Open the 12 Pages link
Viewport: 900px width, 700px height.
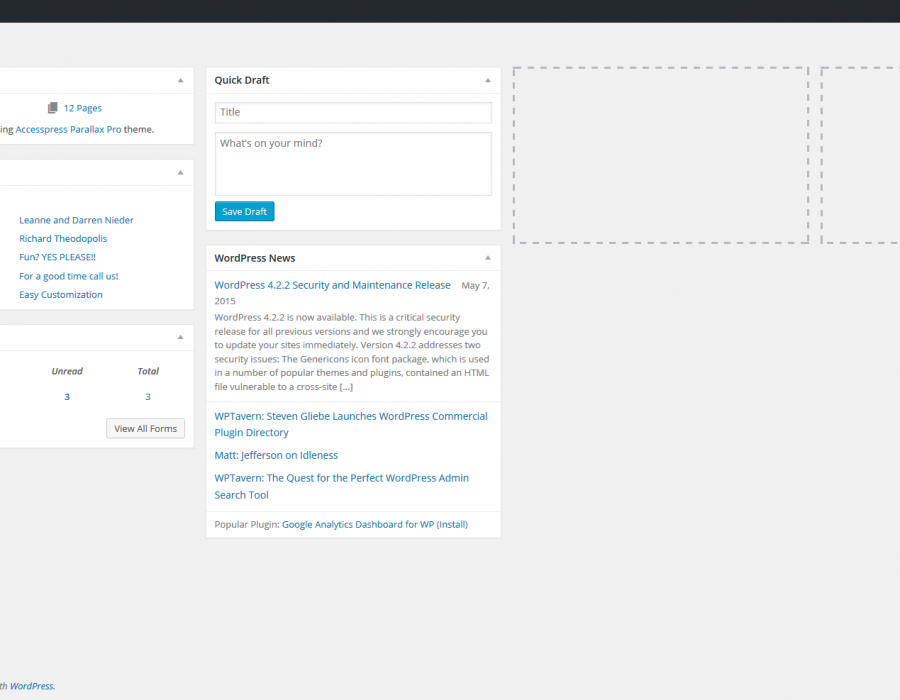(x=83, y=108)
